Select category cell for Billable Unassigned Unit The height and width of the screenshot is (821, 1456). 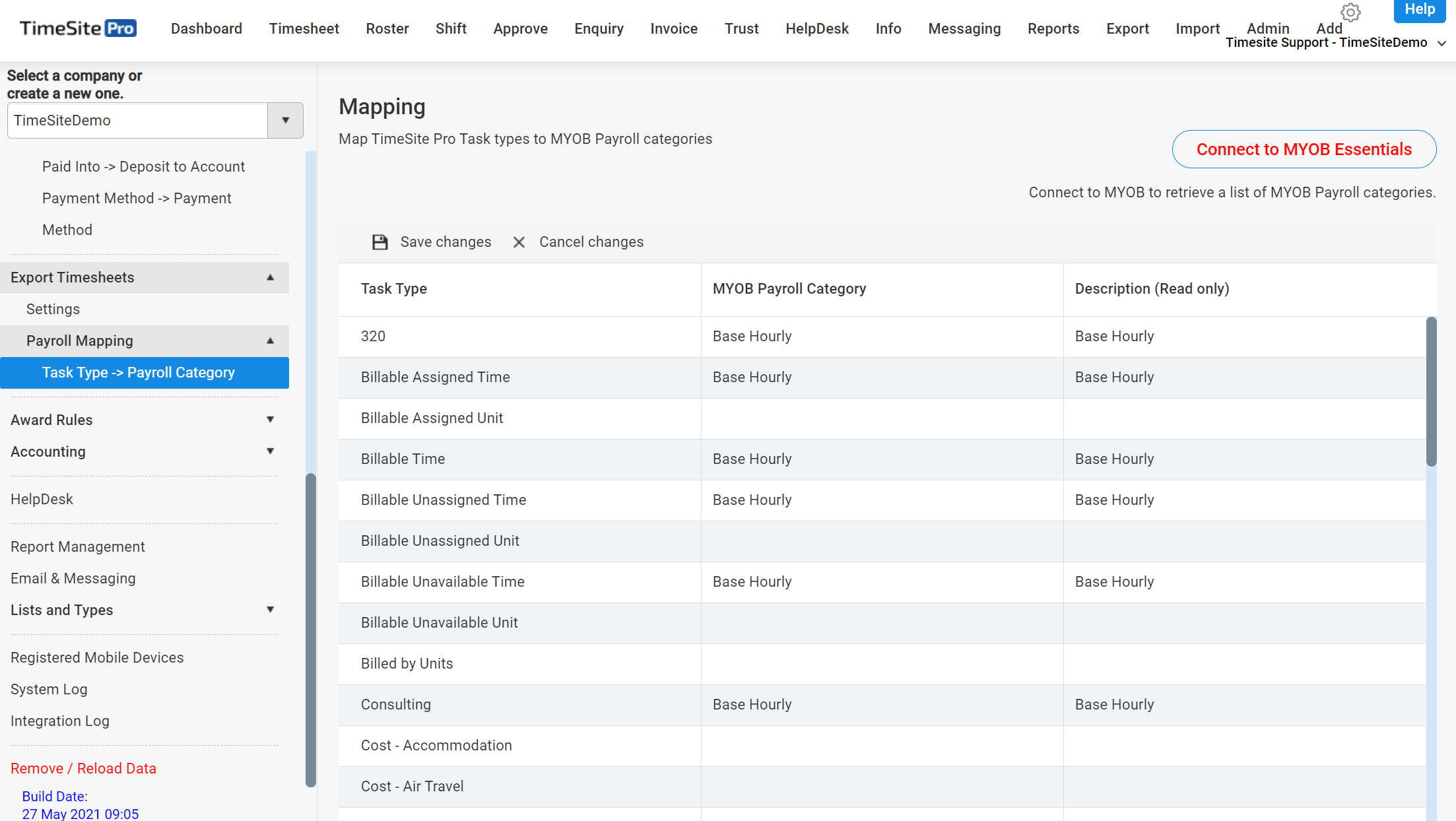pos(882,541)
